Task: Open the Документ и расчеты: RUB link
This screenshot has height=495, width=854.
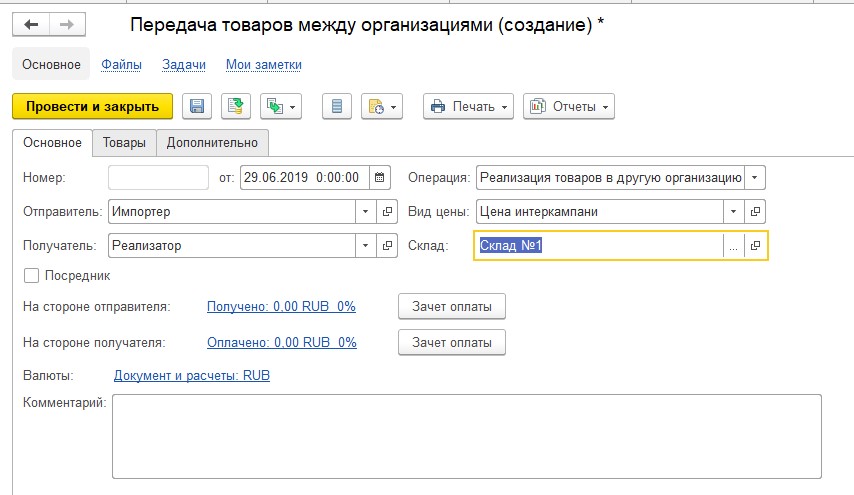Action: (192, 375)
